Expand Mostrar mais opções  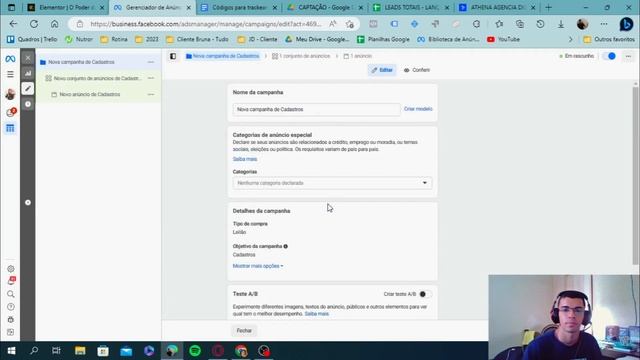(258, 266)
